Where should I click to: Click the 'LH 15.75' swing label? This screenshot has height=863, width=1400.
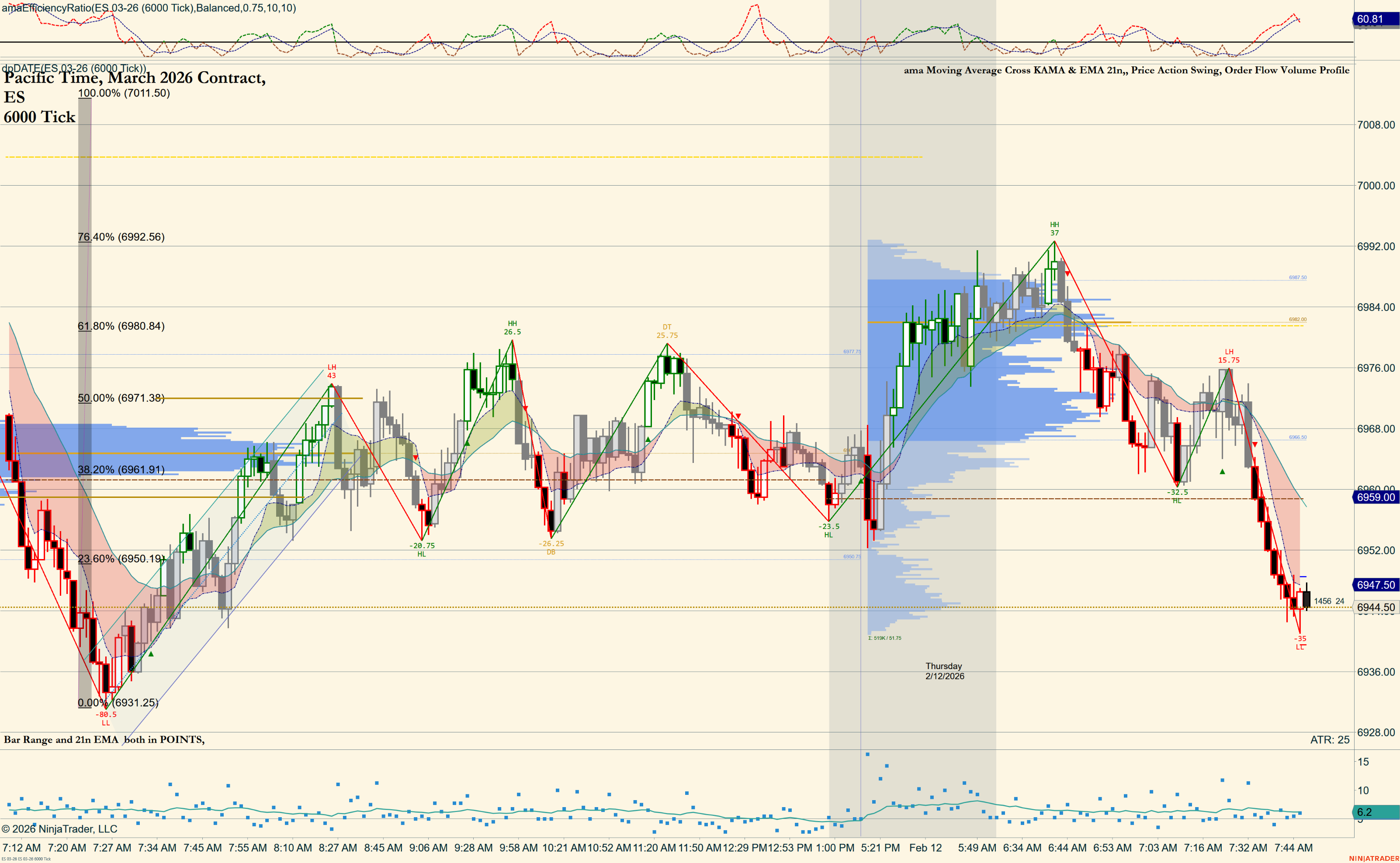click(x=1229, y=356)
